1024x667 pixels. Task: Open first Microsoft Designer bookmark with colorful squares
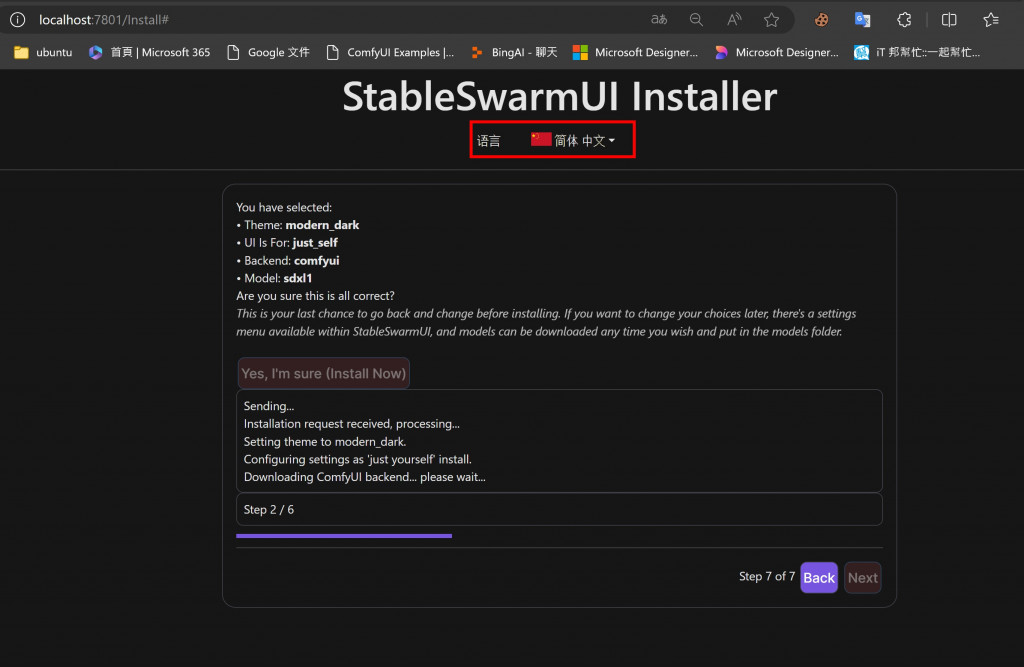(635, 52)
